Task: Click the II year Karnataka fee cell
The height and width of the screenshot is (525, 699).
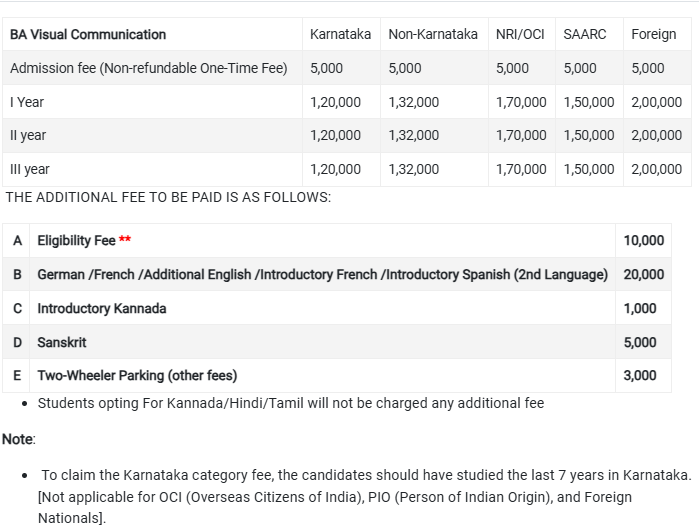Action: point(336,135)
